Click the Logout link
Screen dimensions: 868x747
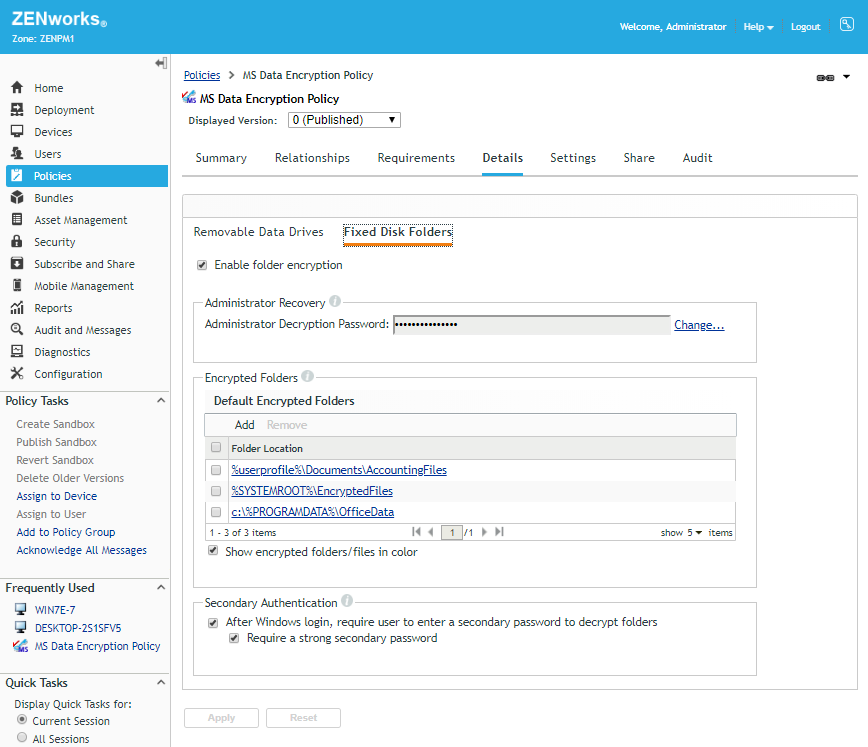805,27
